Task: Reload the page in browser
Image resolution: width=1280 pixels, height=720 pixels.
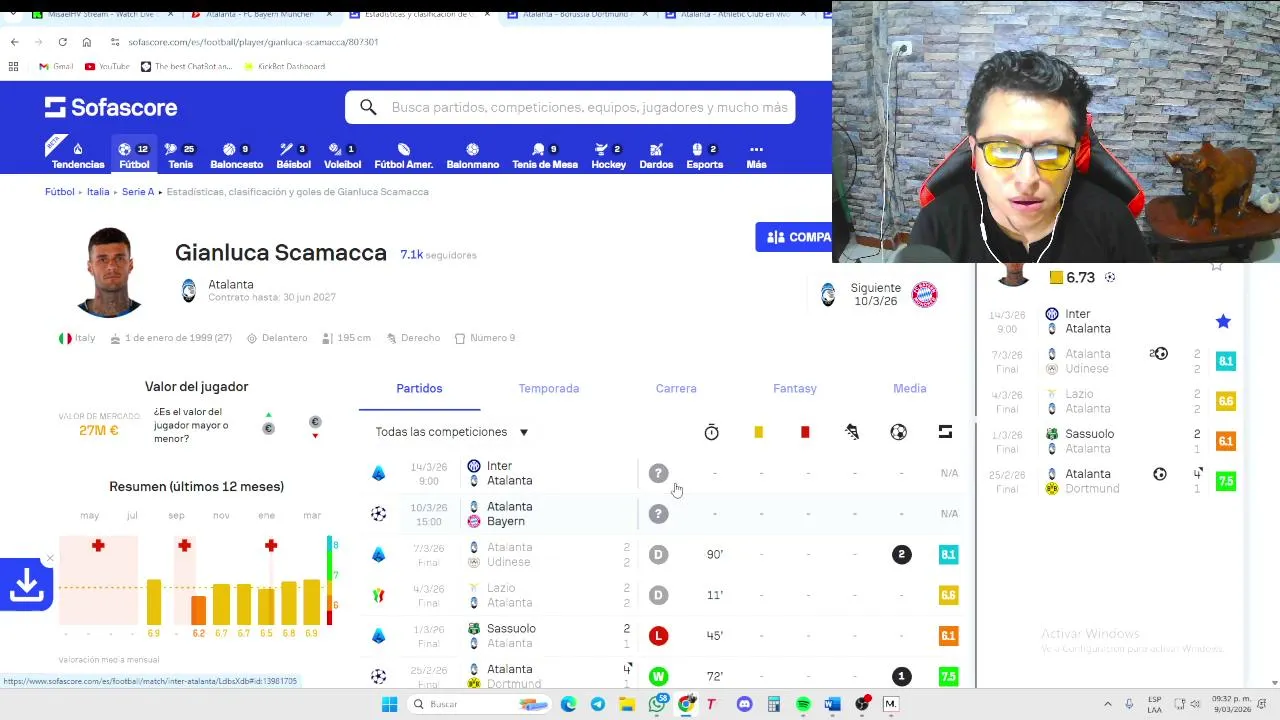Action: point(62,42)
